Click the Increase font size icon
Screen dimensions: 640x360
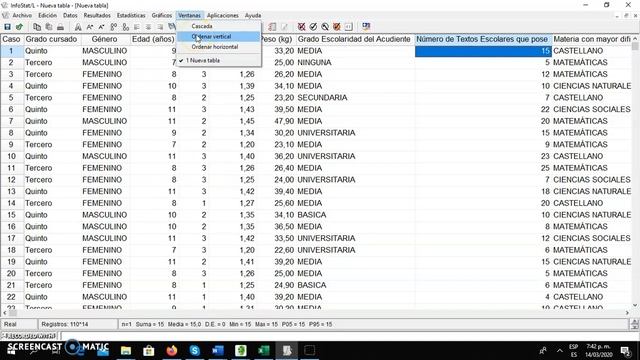(x=90, y=27)
